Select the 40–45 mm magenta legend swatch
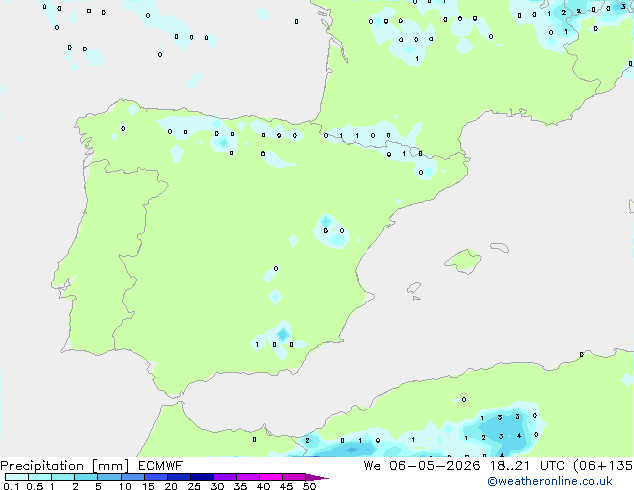The width and height of the screenshot is (634, 490). (x=271, y=477)
